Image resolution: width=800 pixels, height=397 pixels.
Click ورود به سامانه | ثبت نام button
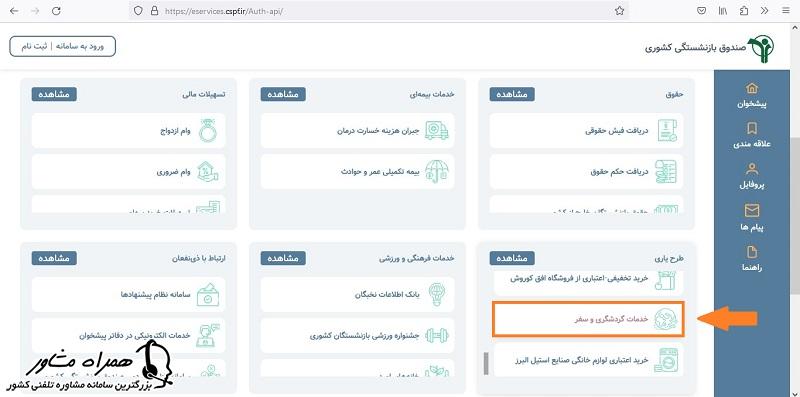coord(63,46)
